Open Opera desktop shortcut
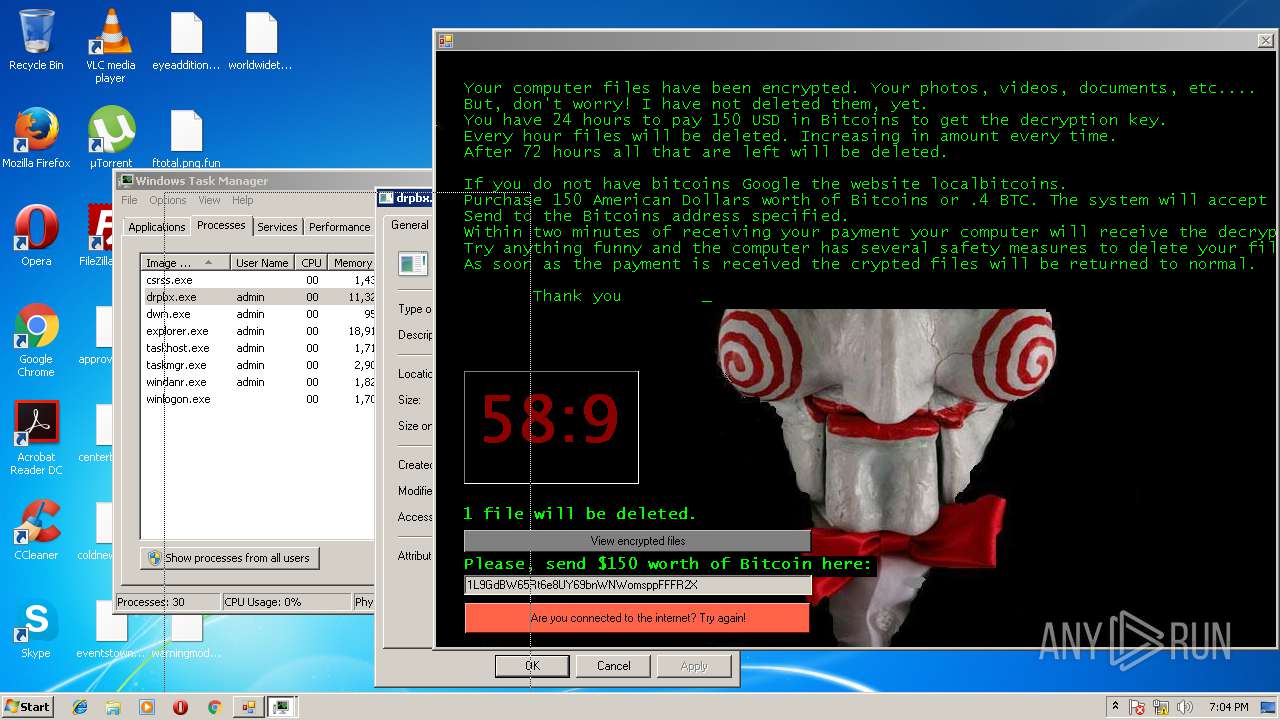1280x720 pixels. [x=36, y=235]
